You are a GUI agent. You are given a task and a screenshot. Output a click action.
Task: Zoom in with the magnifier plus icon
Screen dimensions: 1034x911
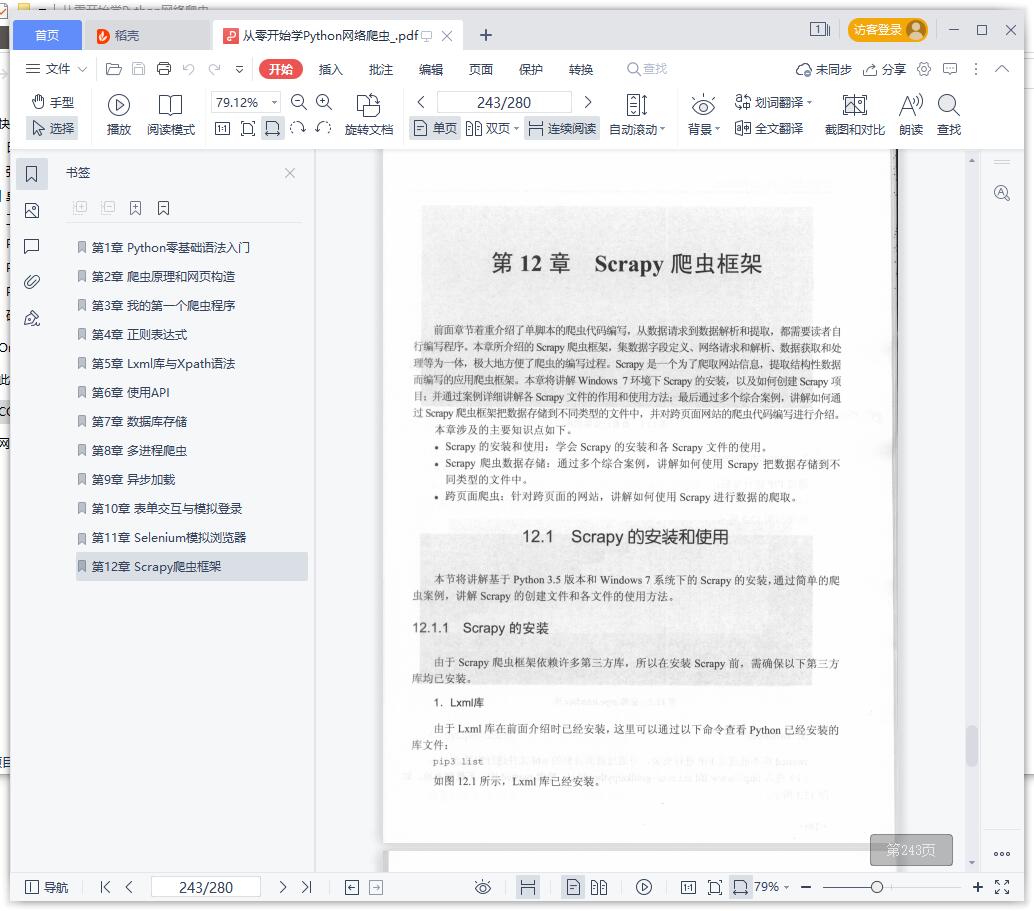tap(324, 102)
